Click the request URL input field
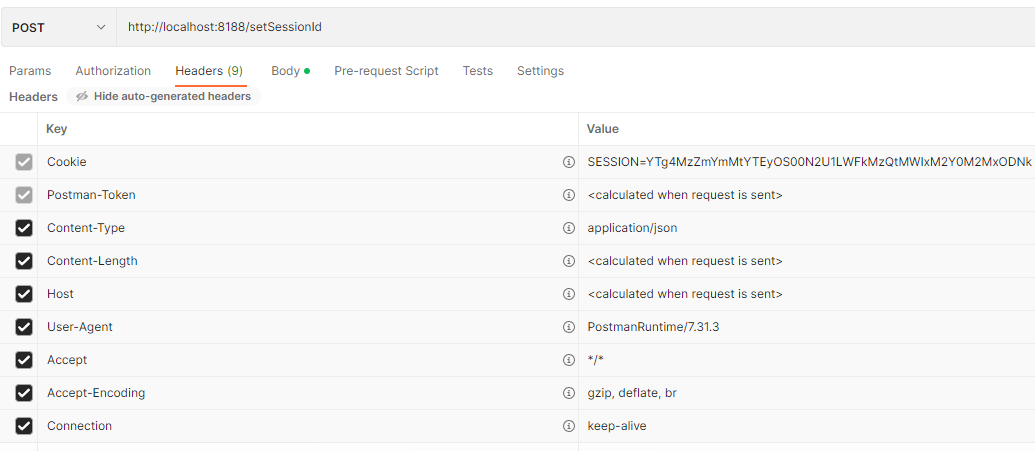Image resolution: width=1035 pixels, height=451 pixels. click(570, 27)
